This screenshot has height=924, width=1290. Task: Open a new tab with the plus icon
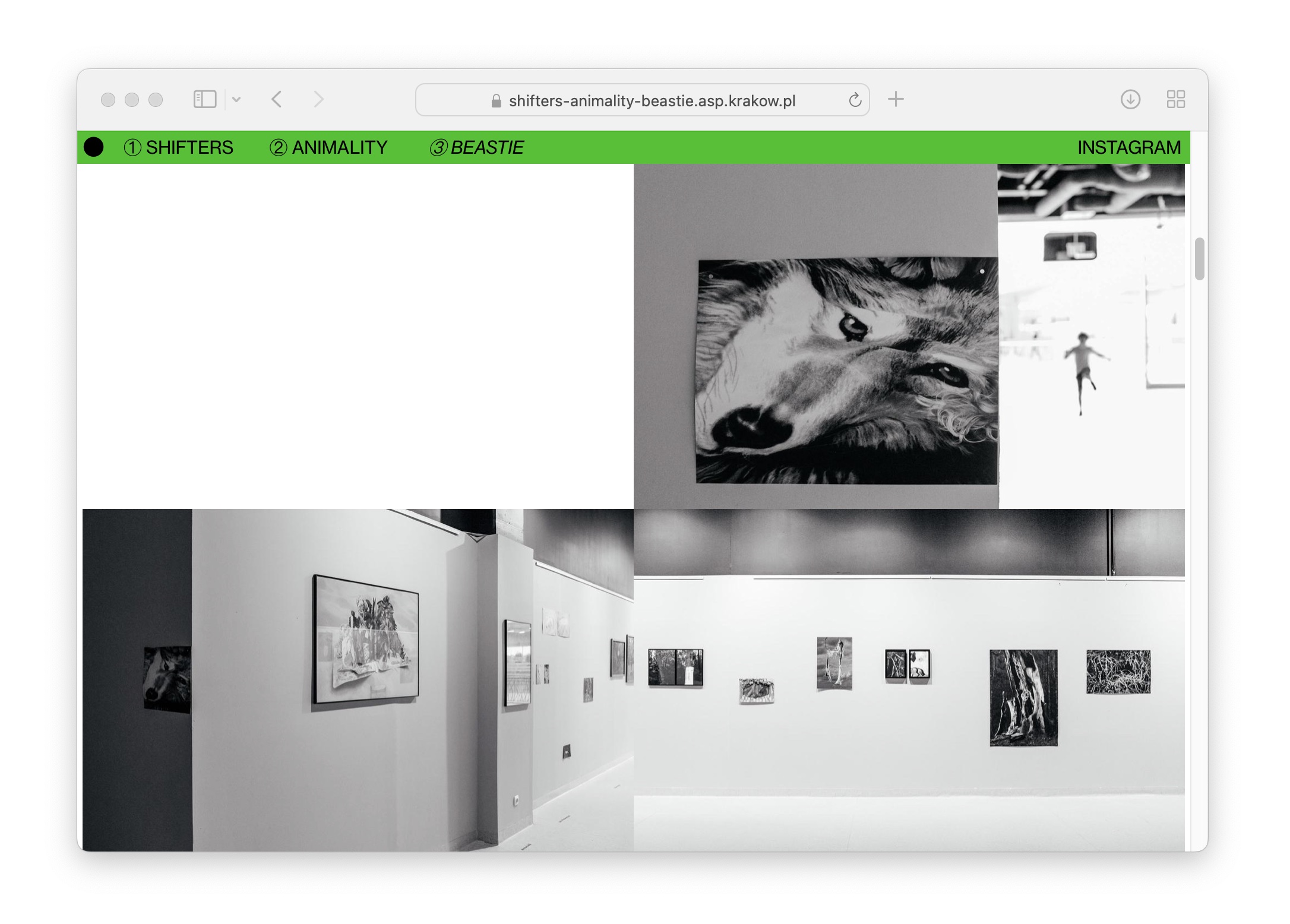(x=896, y=99)
